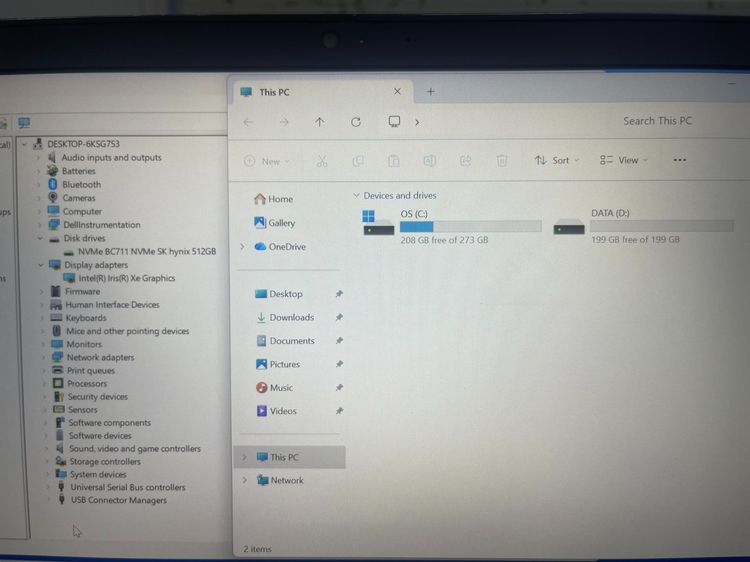The image size is (750, 562).
Task: Select This PC in navigation pane
Action: tap(289, 457)
